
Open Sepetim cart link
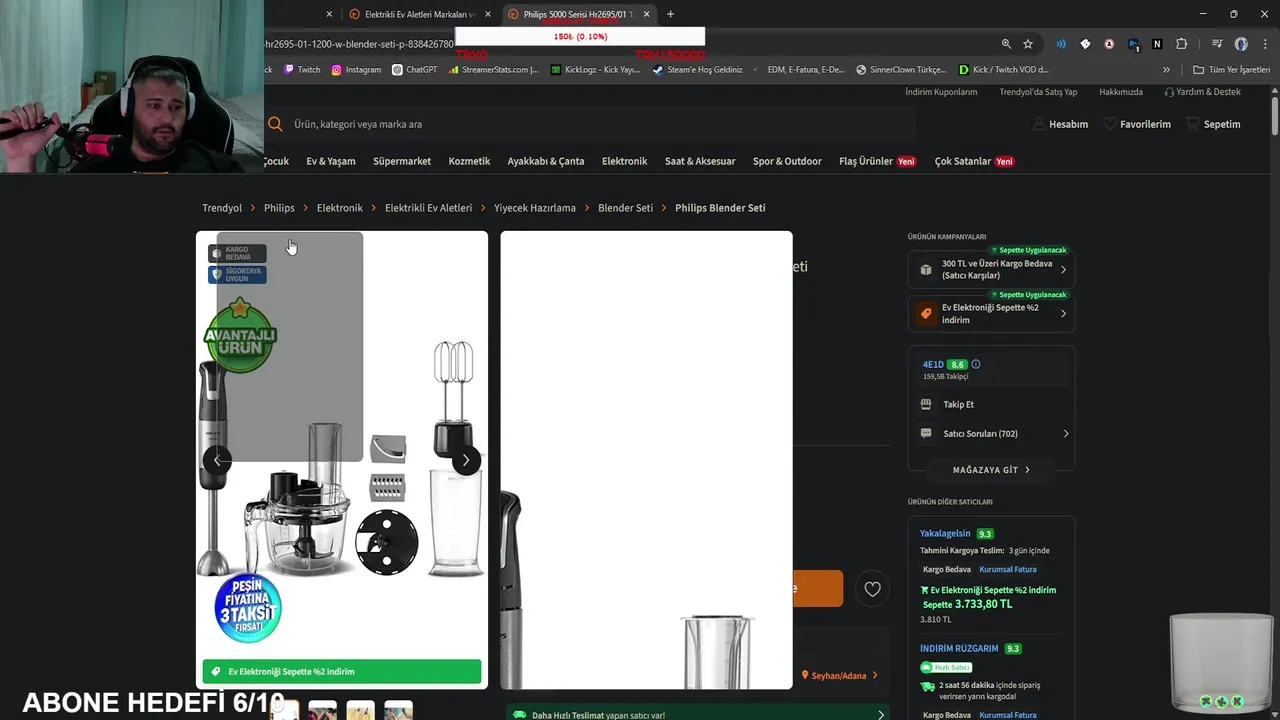click(x=1213, y=124)
